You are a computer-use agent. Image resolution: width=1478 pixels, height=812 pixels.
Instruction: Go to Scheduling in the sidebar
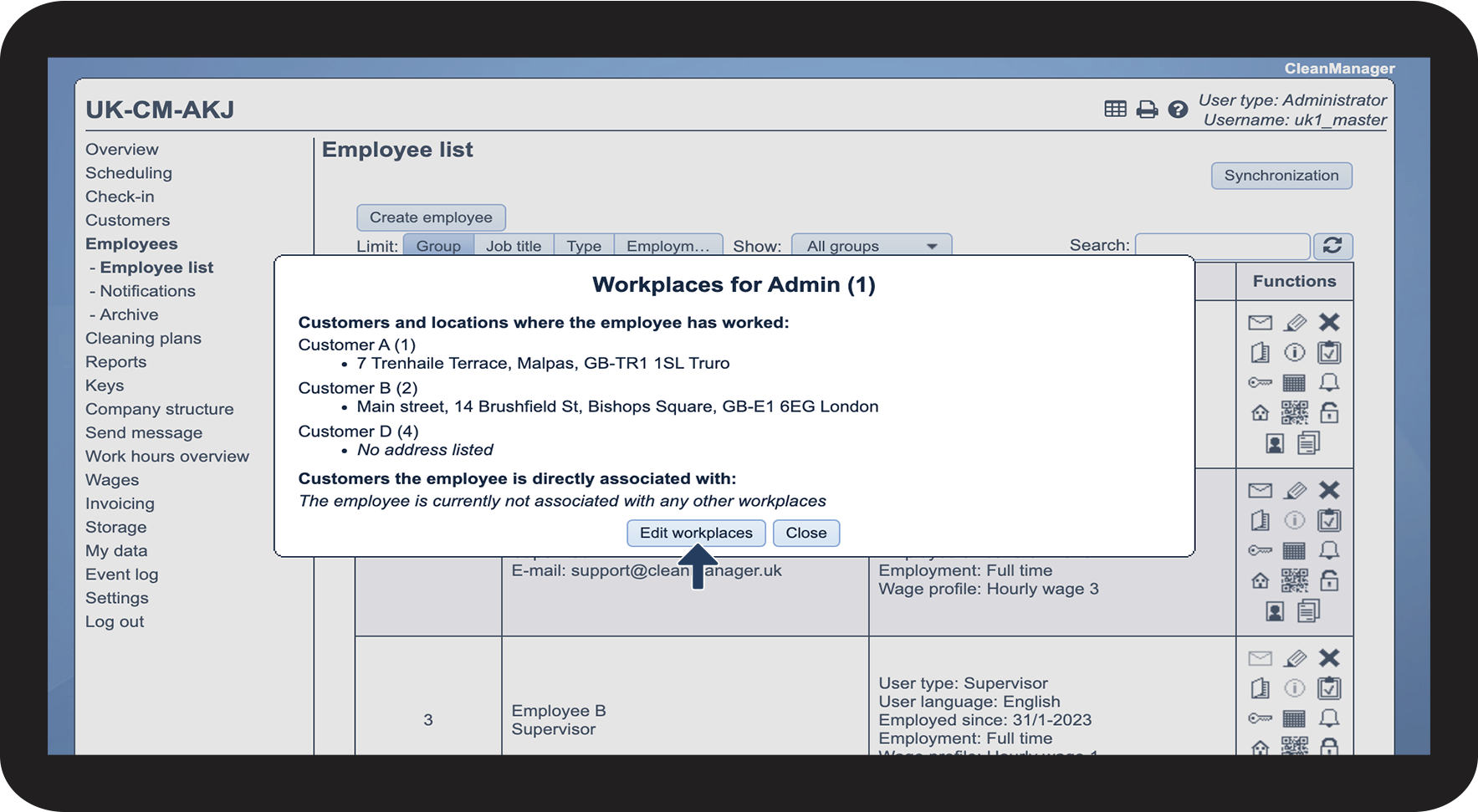(129, 173)
